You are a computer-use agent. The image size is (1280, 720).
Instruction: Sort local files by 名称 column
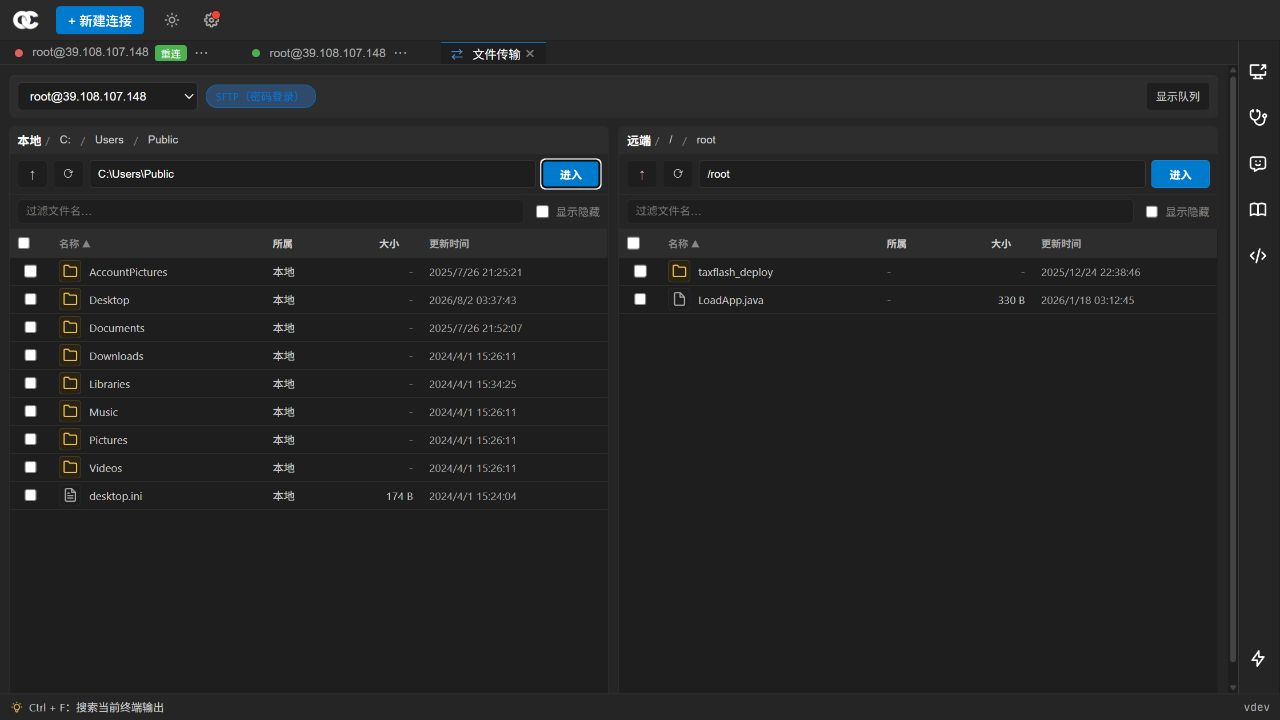pyautogui.click(x=74, y=244)
